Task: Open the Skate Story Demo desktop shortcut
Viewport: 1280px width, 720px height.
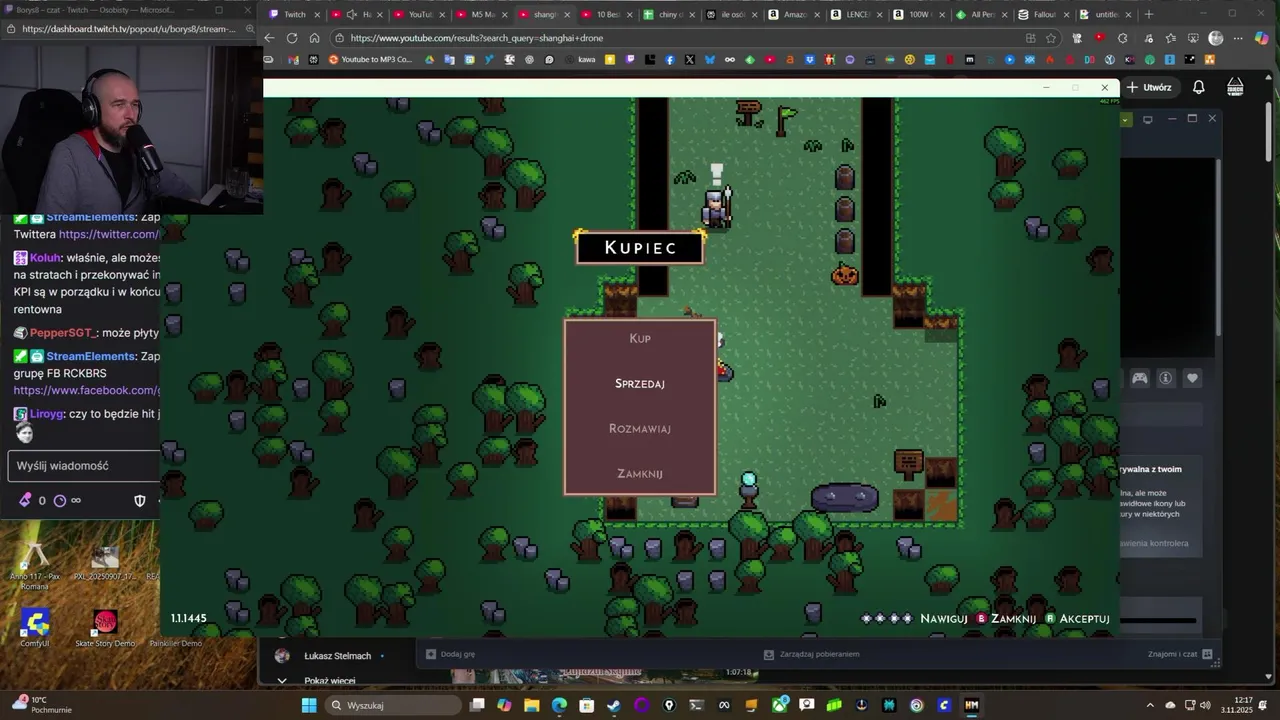Action: pos(104,629)
